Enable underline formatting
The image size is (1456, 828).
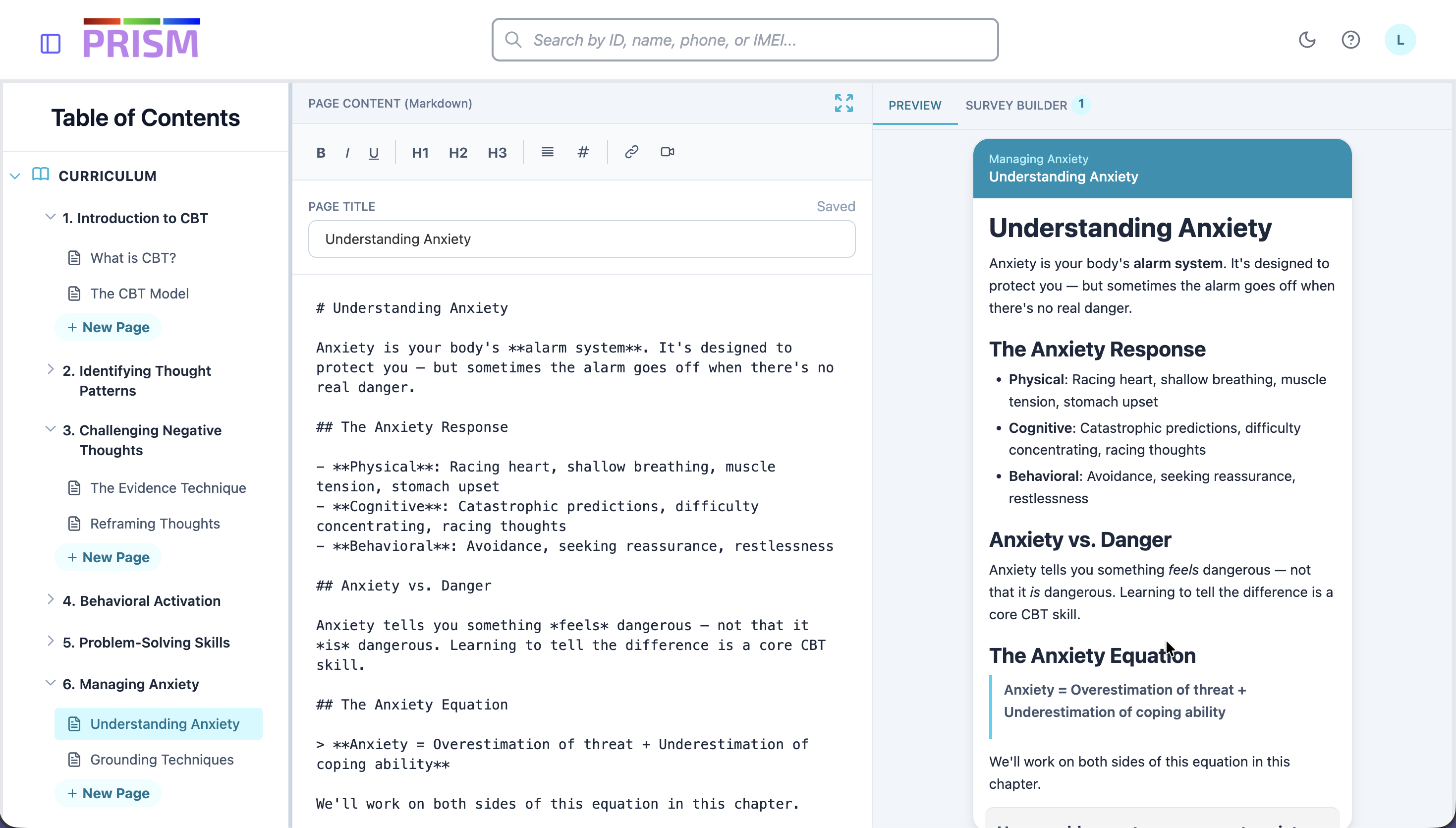point(373,152)
